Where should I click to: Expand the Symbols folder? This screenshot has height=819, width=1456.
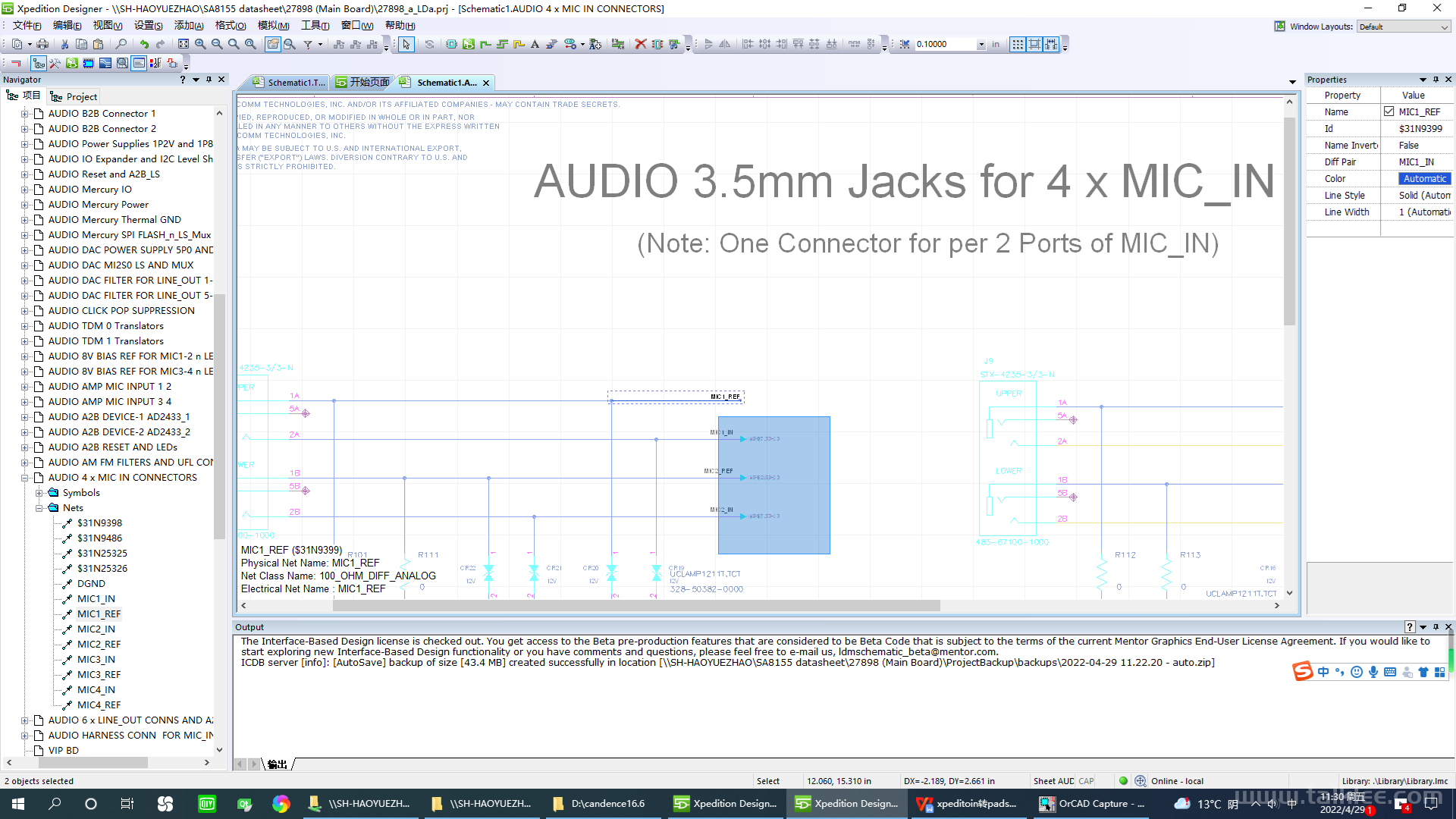click(x=39, y=493)
